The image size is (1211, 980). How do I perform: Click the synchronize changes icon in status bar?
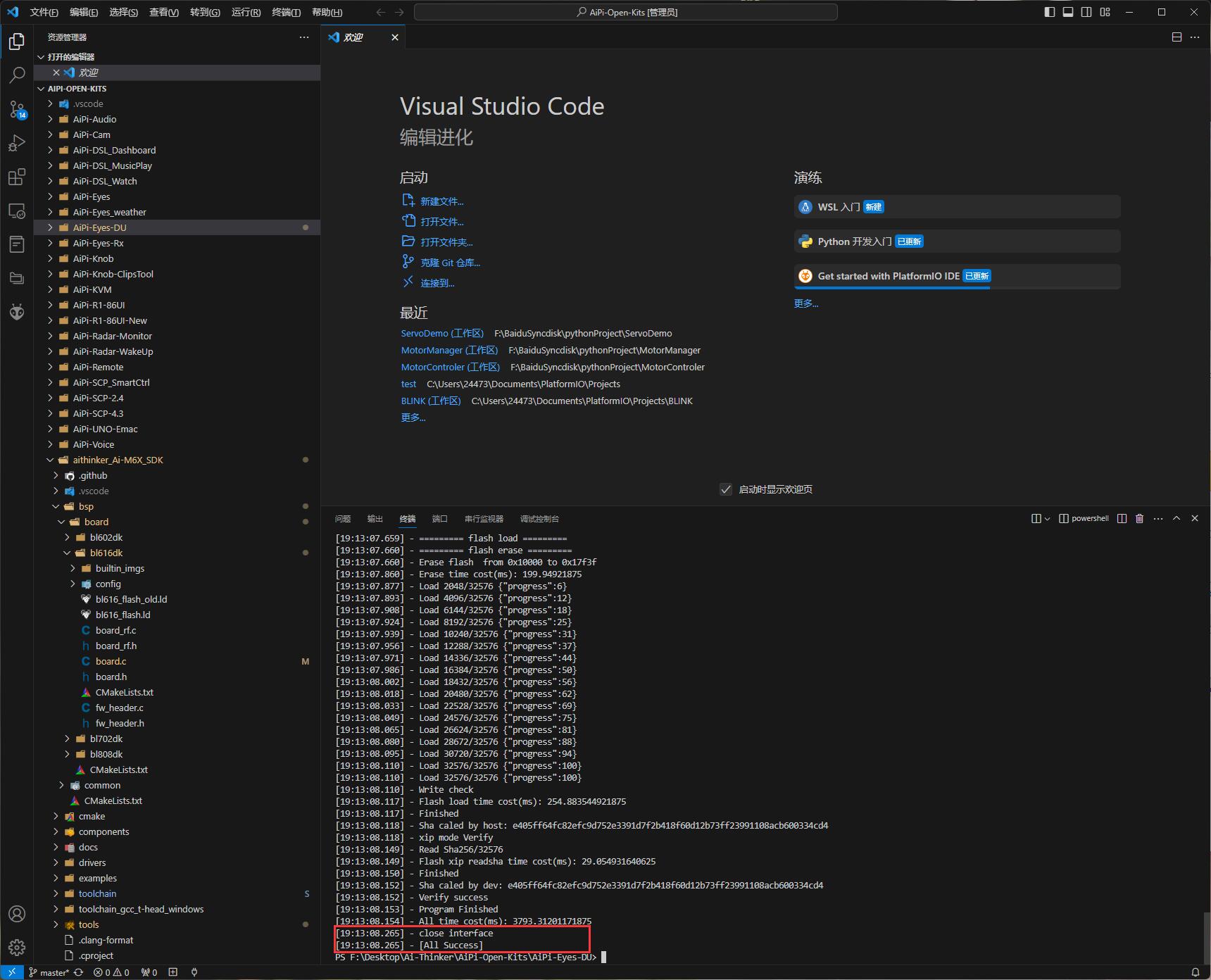click(x=79, y=972)
